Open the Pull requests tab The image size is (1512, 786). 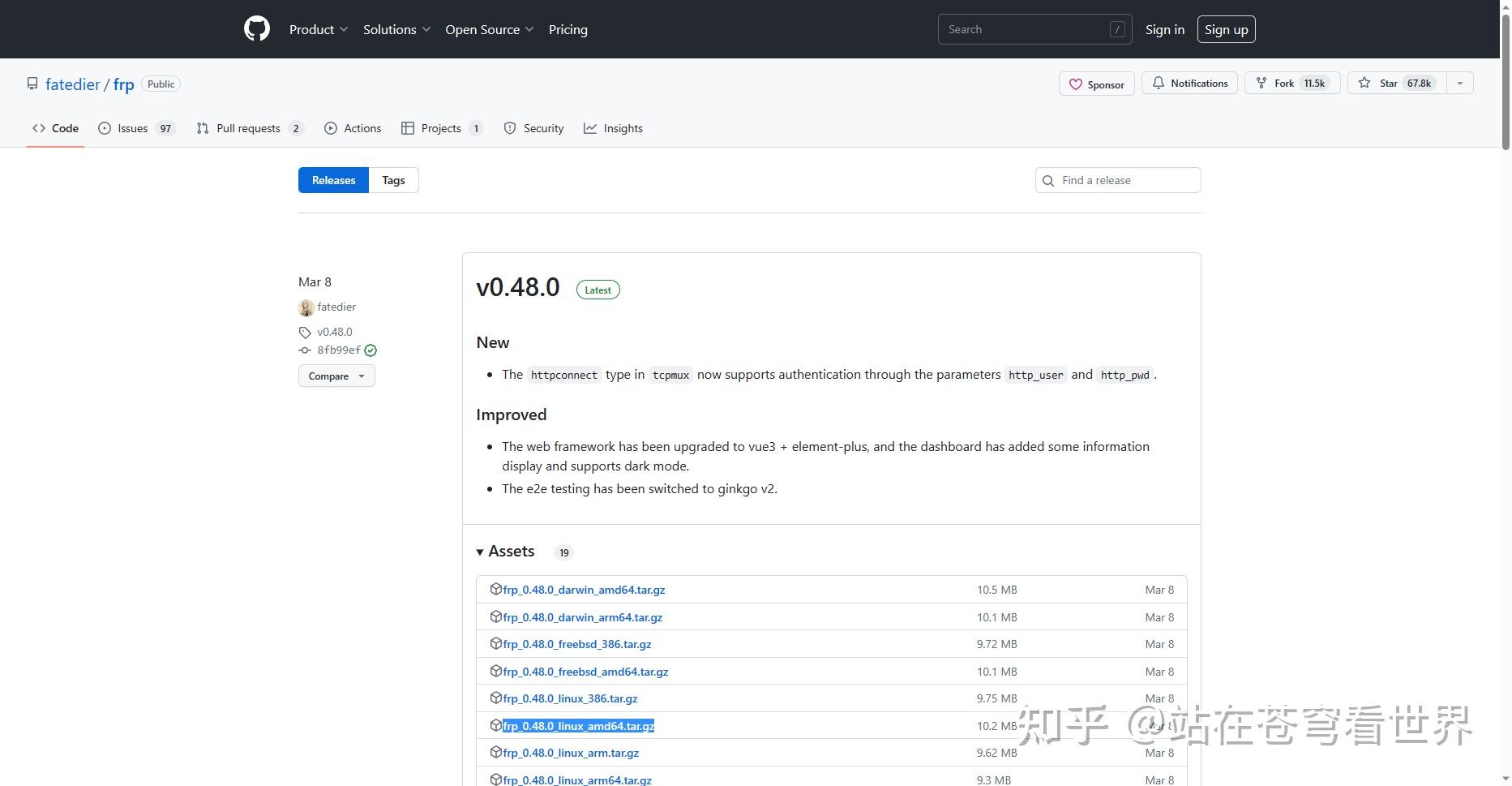pyautogui.click(x=250, y=128)
